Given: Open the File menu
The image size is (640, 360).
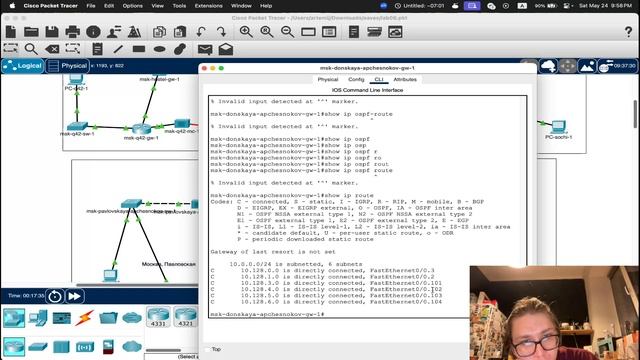Looking at the screenshot, I should click(91, 6).
